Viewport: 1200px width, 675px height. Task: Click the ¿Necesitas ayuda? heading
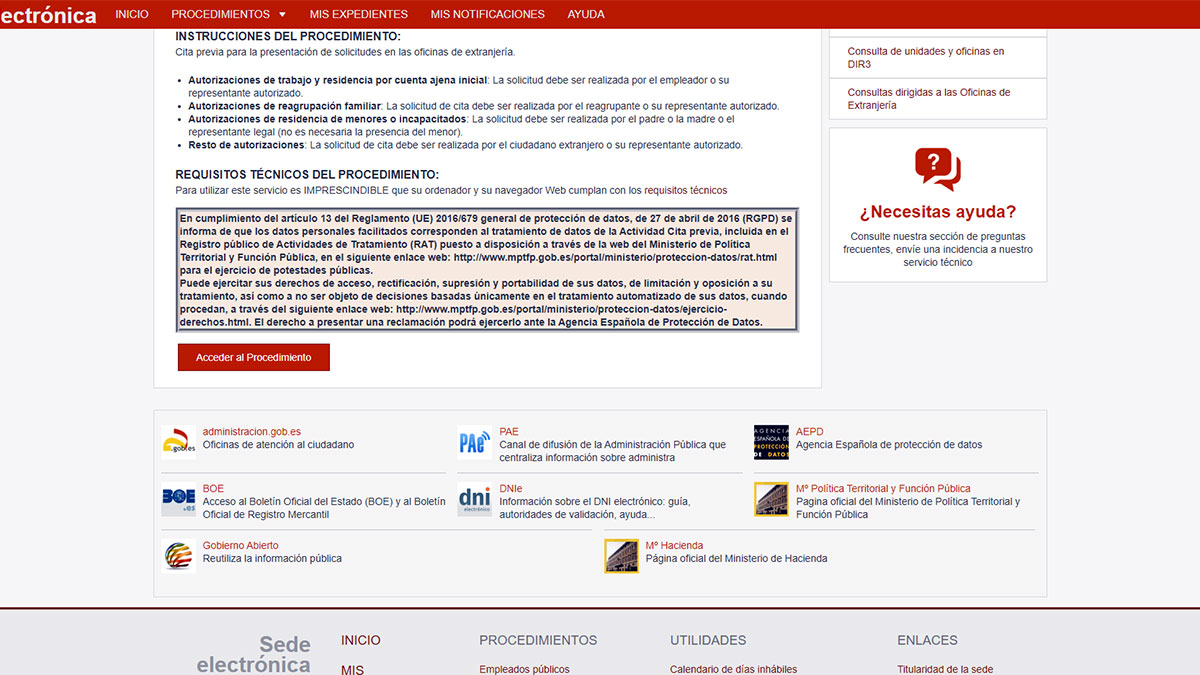pos(937,212)
